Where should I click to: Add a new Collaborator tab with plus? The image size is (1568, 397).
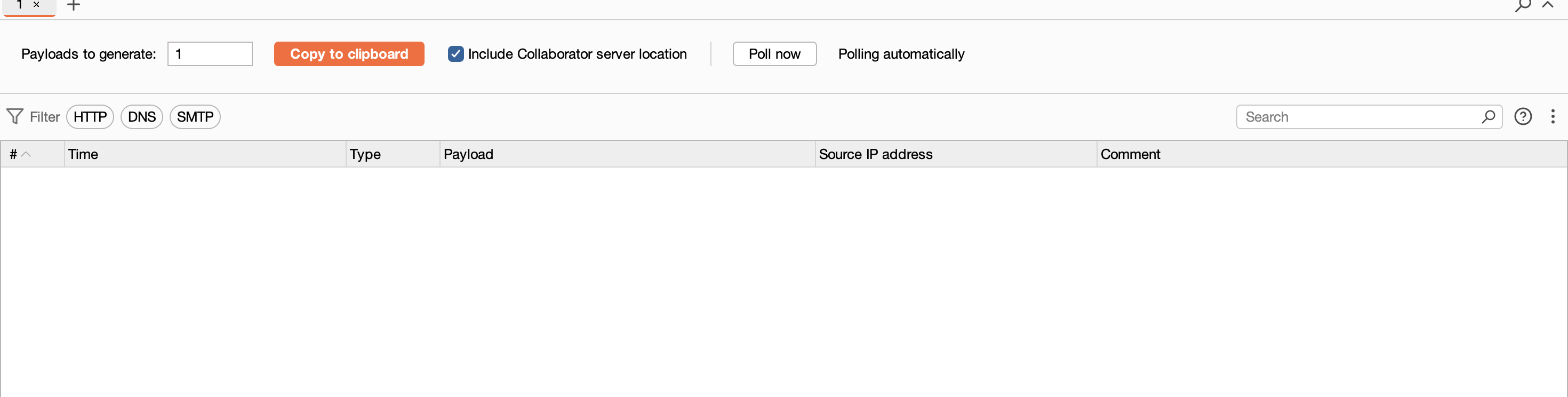click(x=73, y=5)
